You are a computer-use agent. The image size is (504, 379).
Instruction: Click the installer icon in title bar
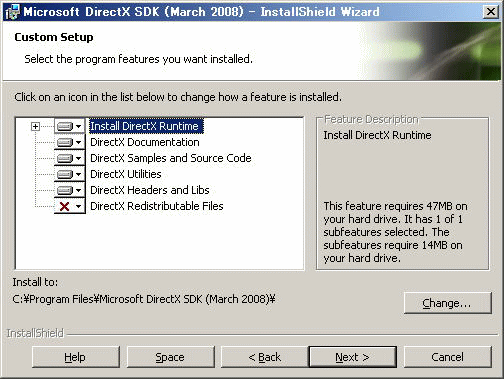point(13,12)
